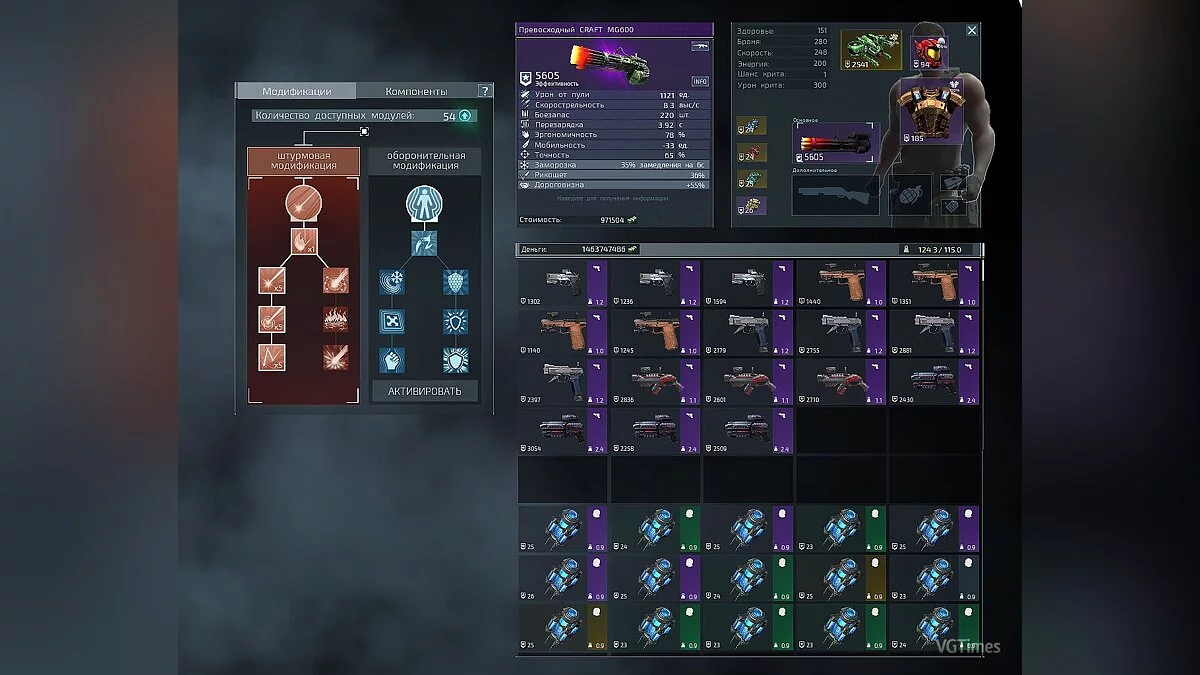Click the АКТИВИРОВАТЬ button
Image resolution: width=1200 pixels, height=675 pixels.
(x=425, y=391)
